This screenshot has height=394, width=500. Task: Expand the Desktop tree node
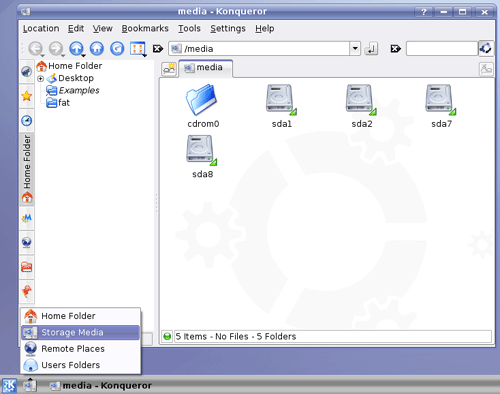coord(40,79)
